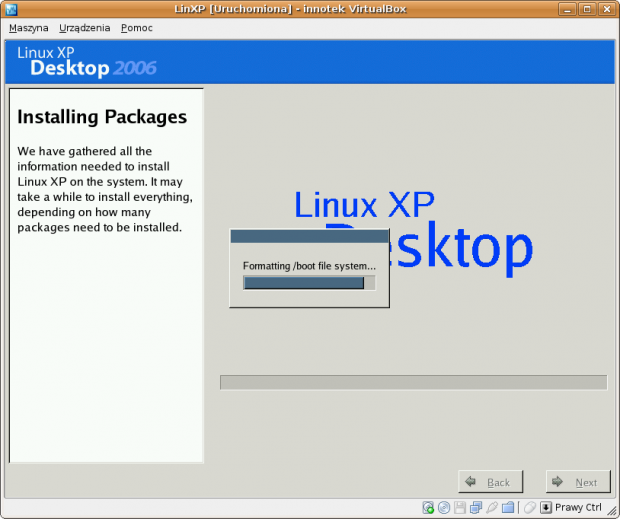Click the shared folders status icon
The image size is (620, 519).
pos(507,508)
